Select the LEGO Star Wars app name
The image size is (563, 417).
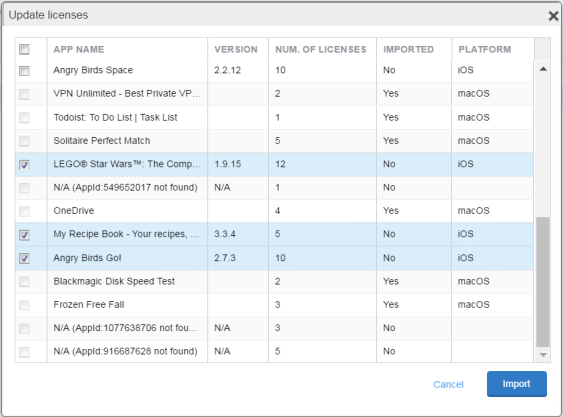pyautogui.click(x=127, y=164)
